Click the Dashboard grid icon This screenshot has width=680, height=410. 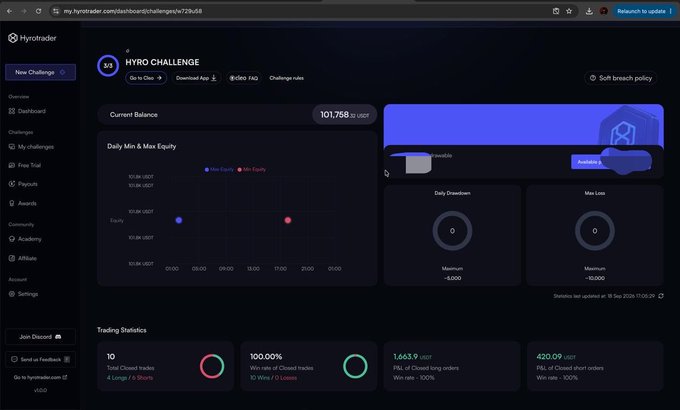(x=12, y=111)
